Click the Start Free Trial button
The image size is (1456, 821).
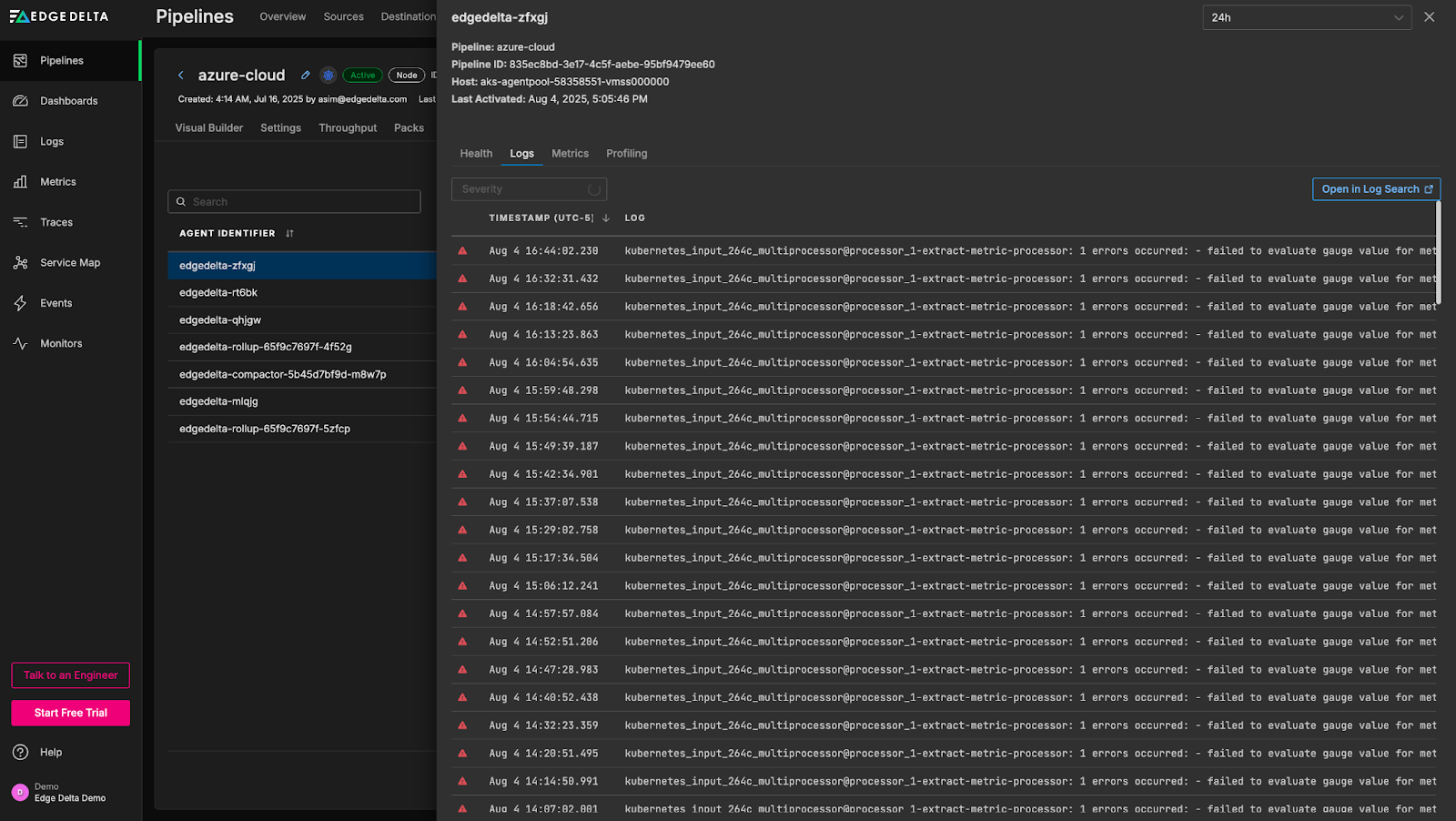pyautogui.click(x=71, y=714)
